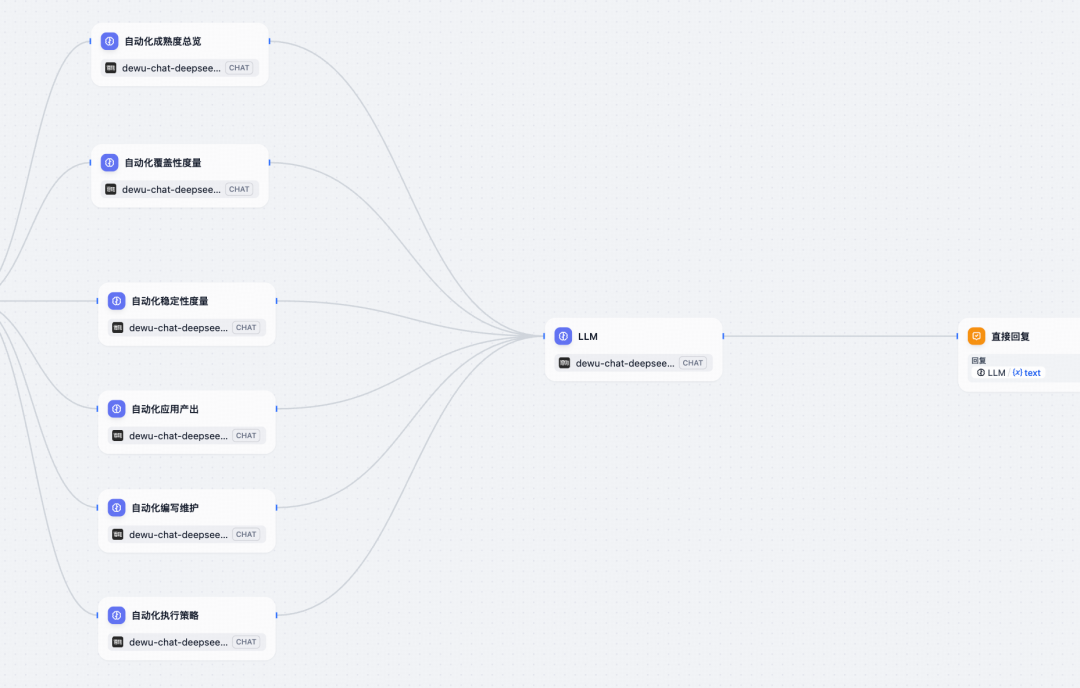This screenshot has width=1080, height=688.
Task: Select the 自动化执行策略 node title
Action: pyautogui.click(x=165, y=615)
